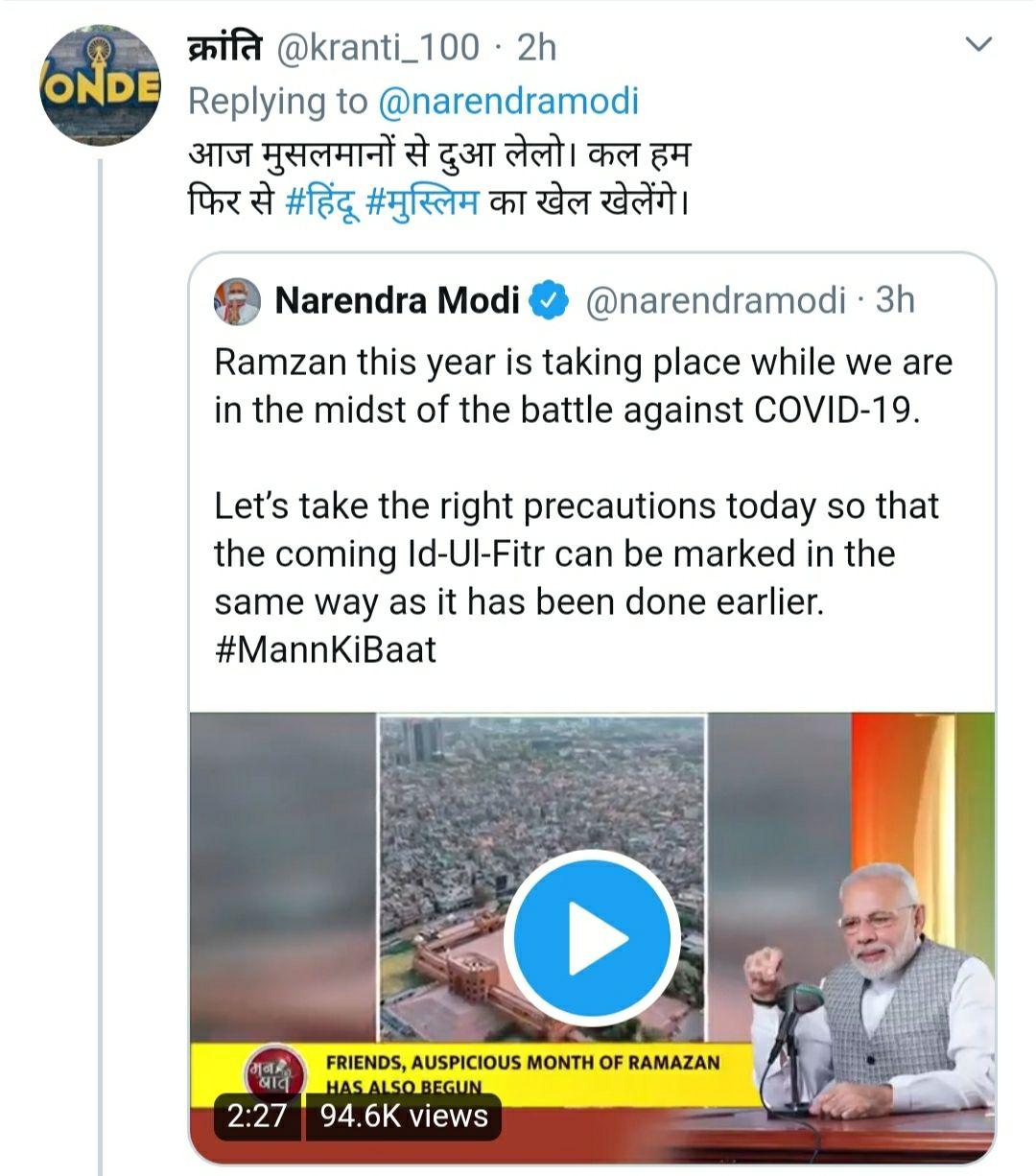Click the 2h reply timestamp
Screen dimensions: 1036x1176
536,46
